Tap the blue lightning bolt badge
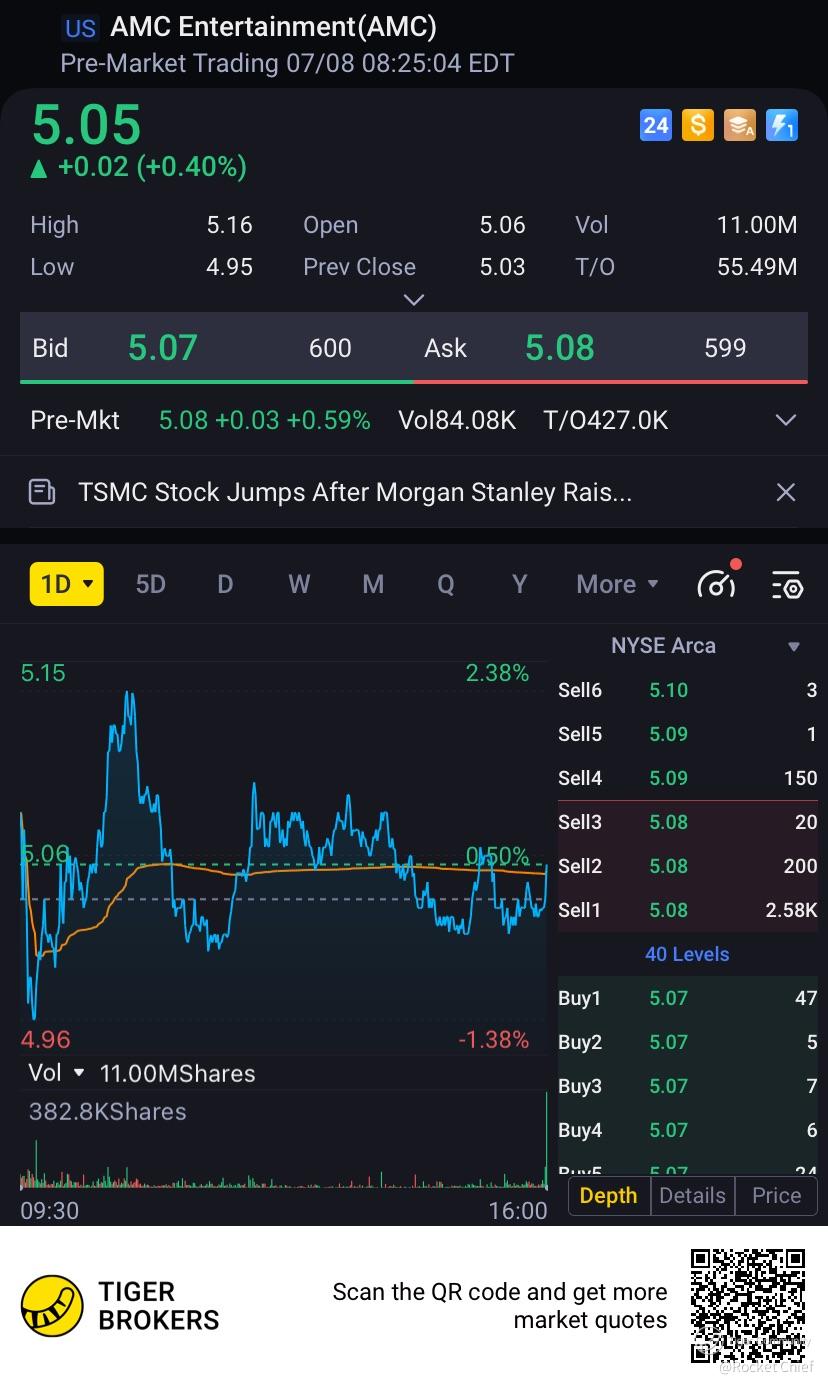This screenshot has width=828, height=1386. 781,125
